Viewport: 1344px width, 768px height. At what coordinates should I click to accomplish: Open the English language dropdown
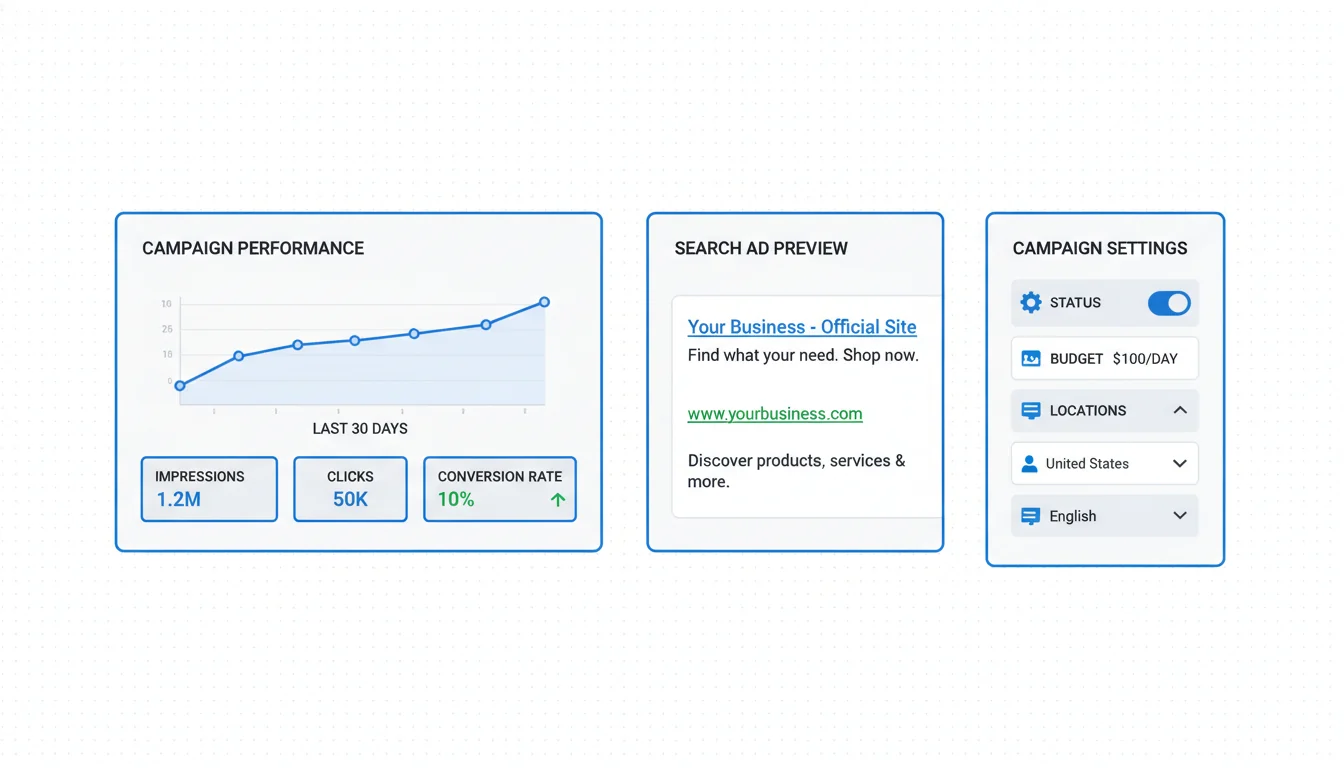point(1179,516)
